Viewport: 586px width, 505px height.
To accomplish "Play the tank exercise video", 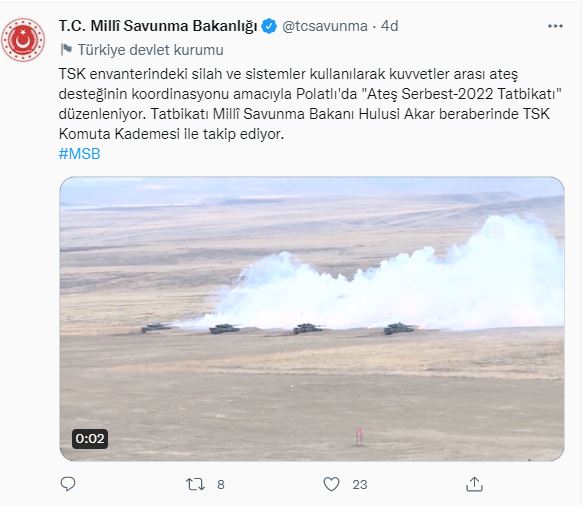I will click(312, 319).
